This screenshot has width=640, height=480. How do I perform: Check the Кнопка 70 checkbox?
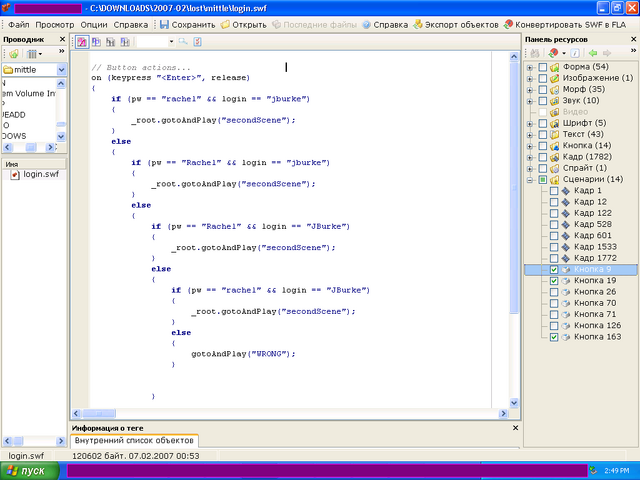click(554, 303)
